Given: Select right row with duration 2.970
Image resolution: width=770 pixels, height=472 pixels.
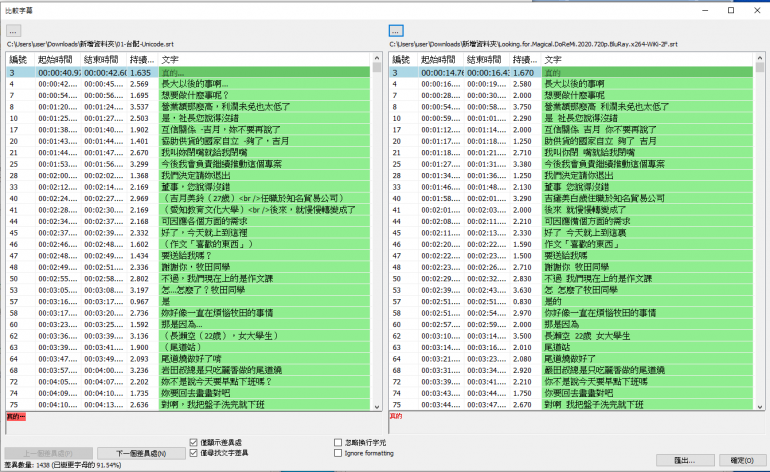Looking at the screenshot, I should pos(571,313).
